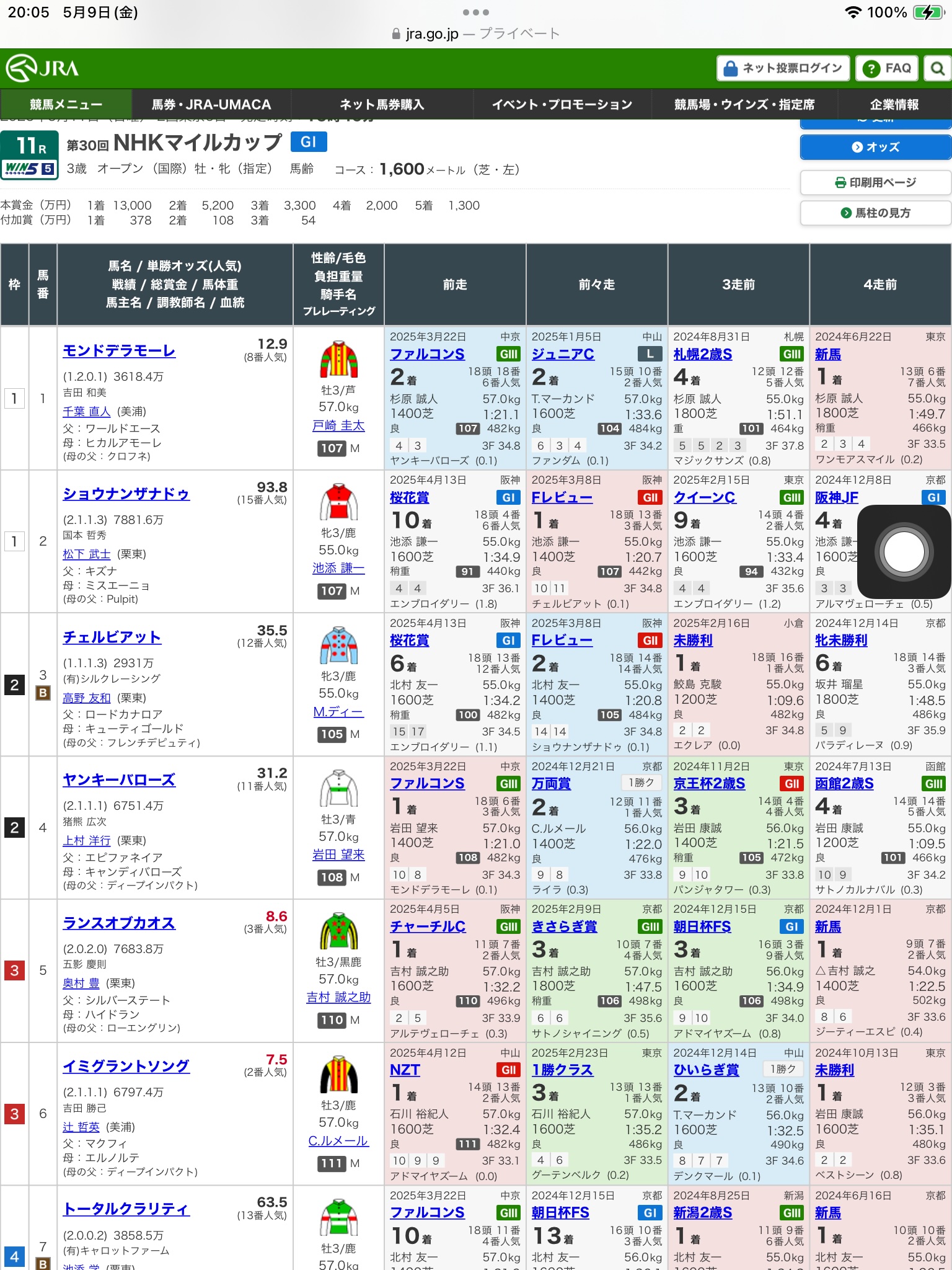Open クイーンC past race link
Screen dimensions: 952x1270
(705, 497)
